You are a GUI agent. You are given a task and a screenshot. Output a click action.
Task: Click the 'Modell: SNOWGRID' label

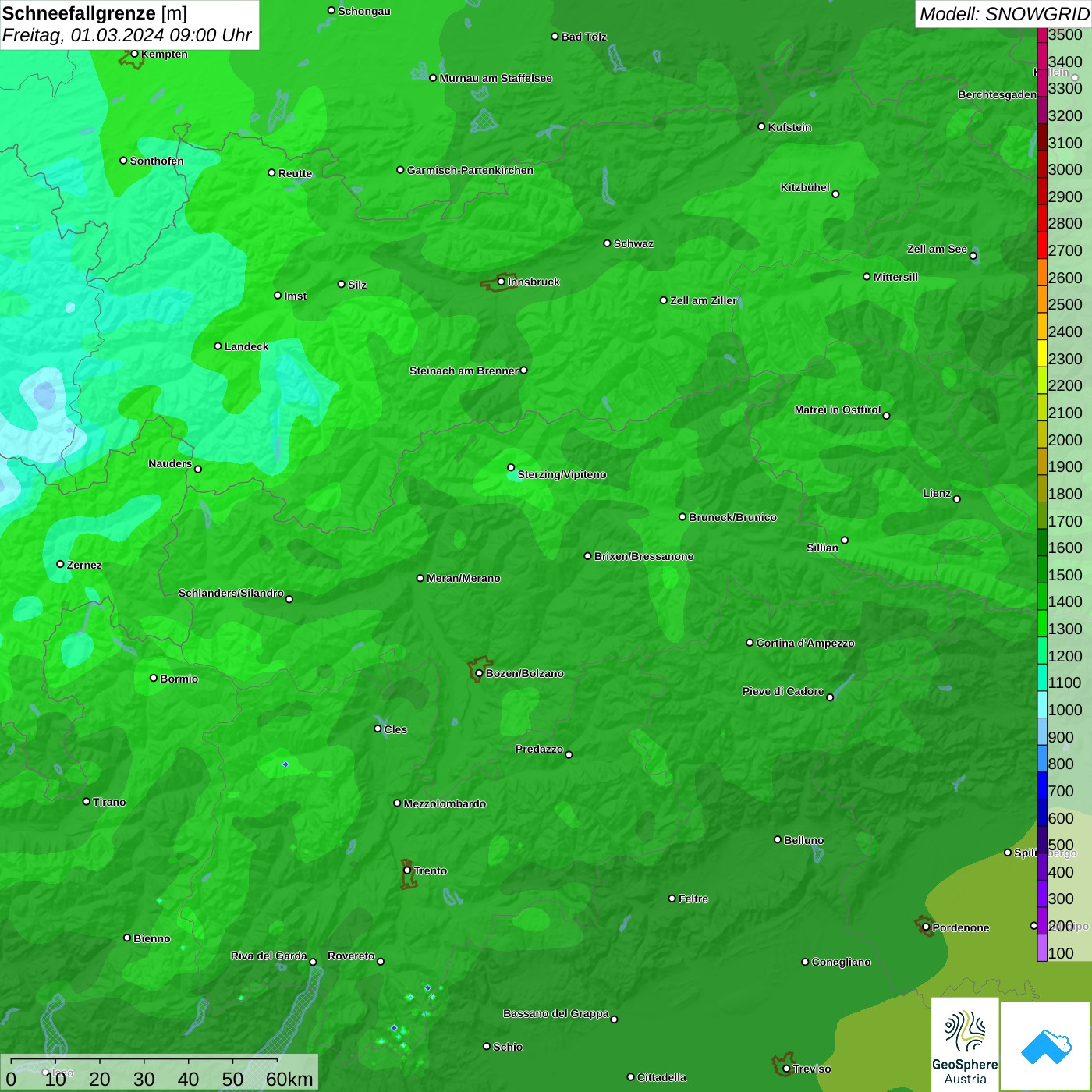coord(1004,14)
